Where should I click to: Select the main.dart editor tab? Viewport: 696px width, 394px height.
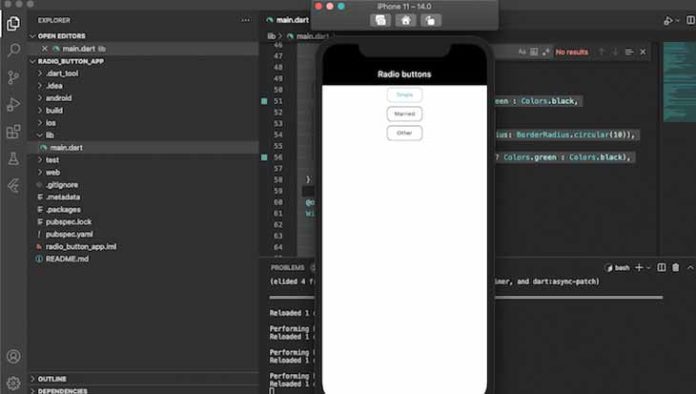pyautogui.click(x=288, y=20)
